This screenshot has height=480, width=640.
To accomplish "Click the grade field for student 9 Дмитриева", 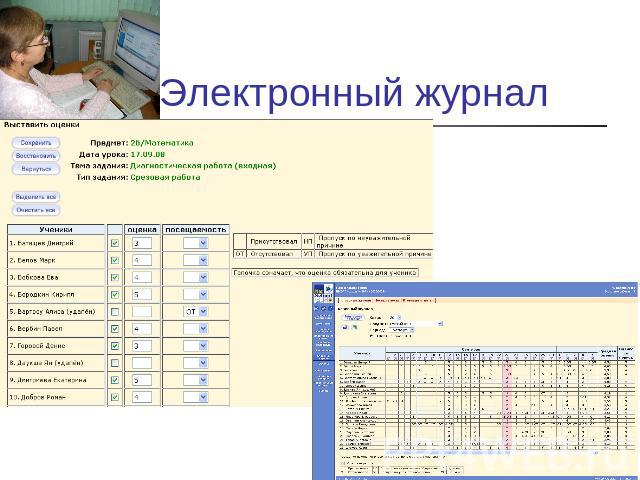I will 142,380.
